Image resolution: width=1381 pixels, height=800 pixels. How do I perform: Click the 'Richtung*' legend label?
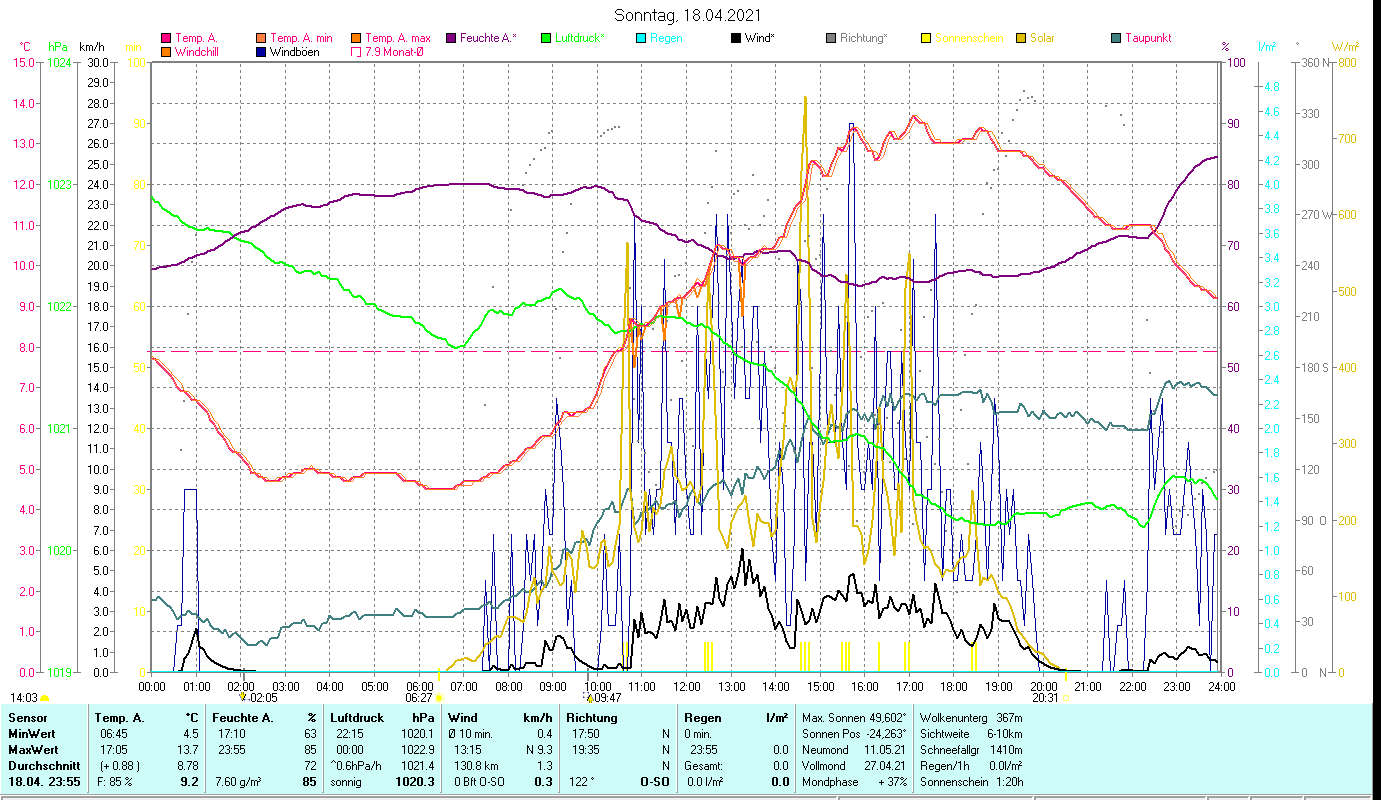tap(864, 38)
